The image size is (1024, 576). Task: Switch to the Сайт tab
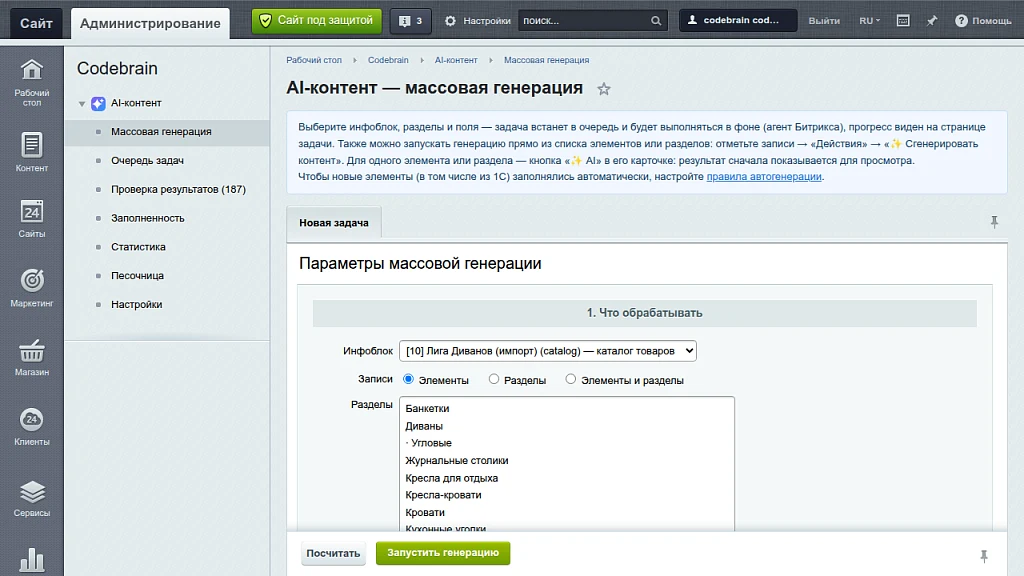[36, 24]
